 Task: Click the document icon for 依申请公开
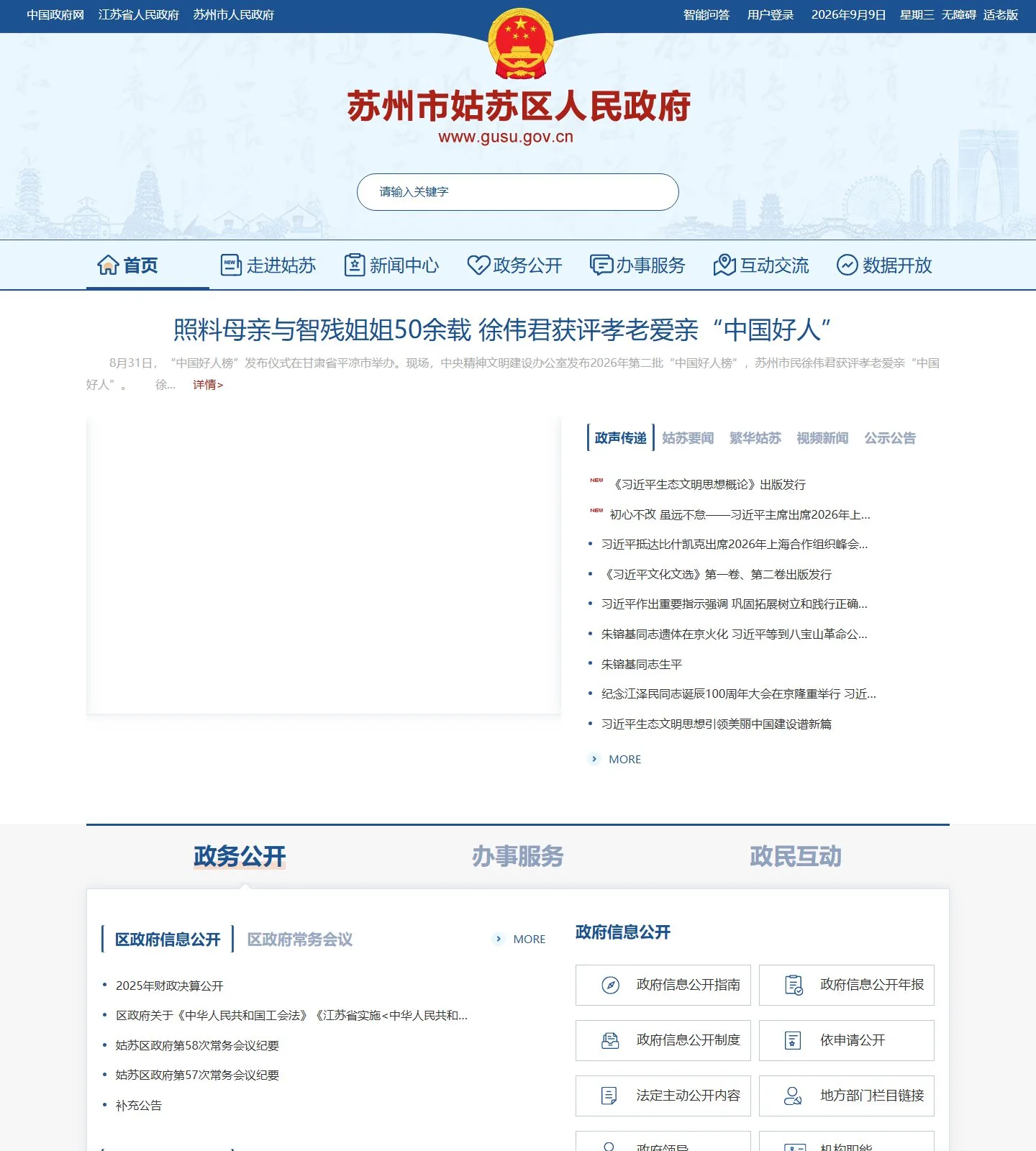793,1040
